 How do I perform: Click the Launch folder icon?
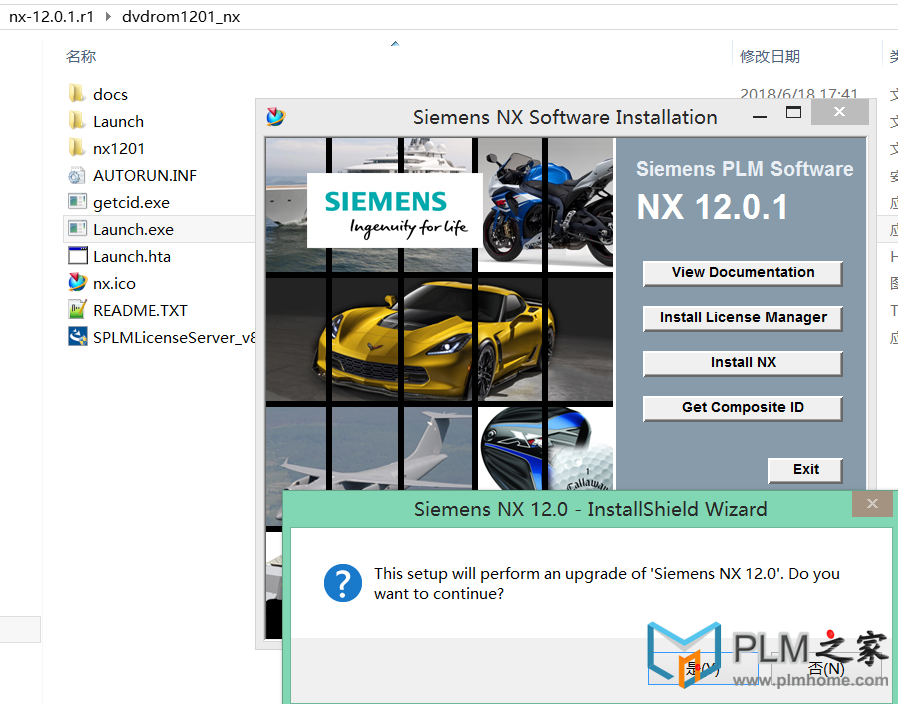coord(77,121)
